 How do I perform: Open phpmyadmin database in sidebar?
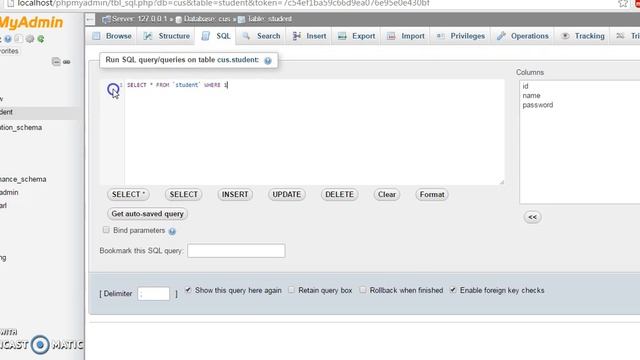pyautogui.click(x=9, y=192)
